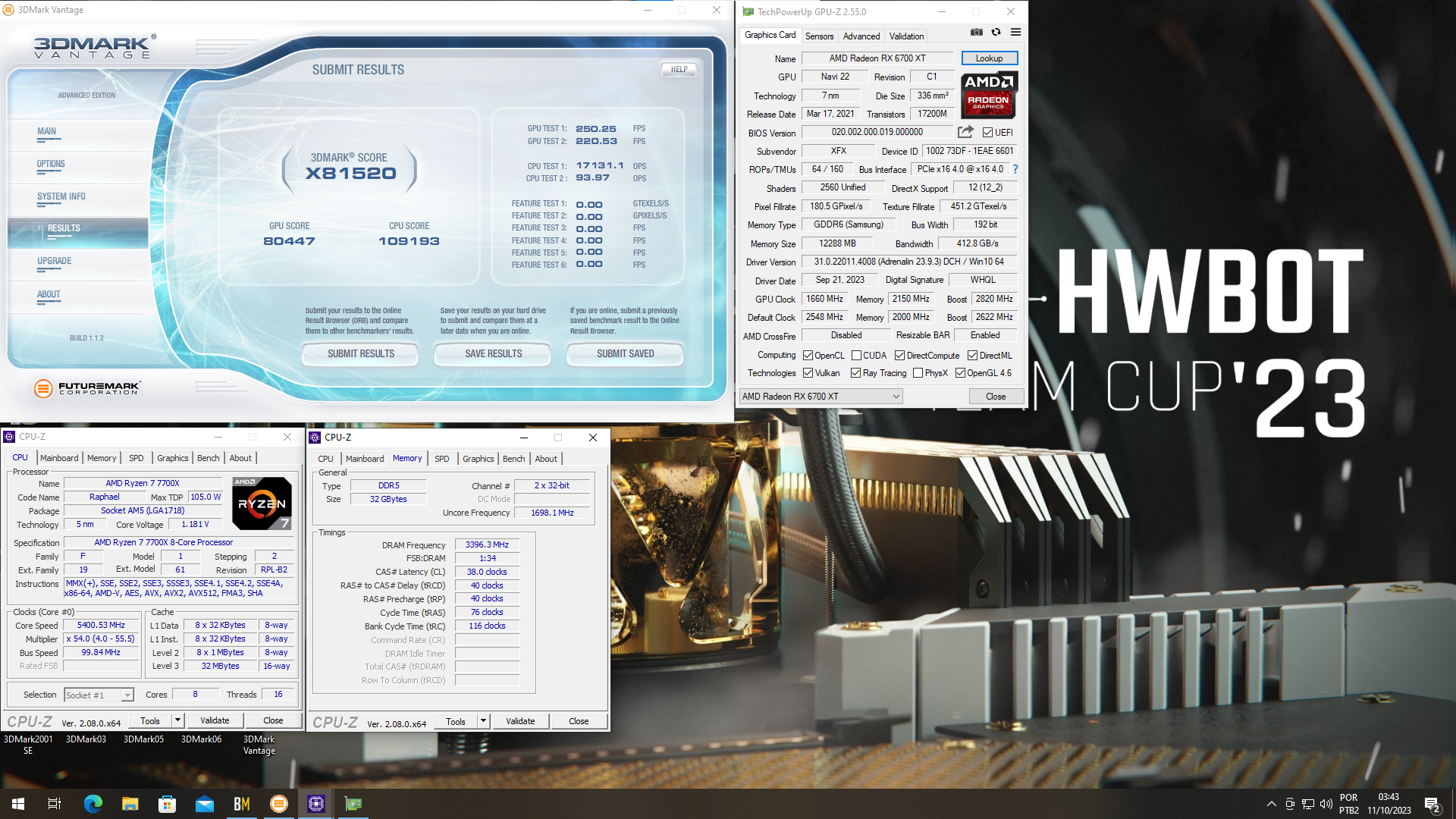Switch to the Validation tab in GPU-Z
This screenshot has height=819, width=1456.
(906, 36)
